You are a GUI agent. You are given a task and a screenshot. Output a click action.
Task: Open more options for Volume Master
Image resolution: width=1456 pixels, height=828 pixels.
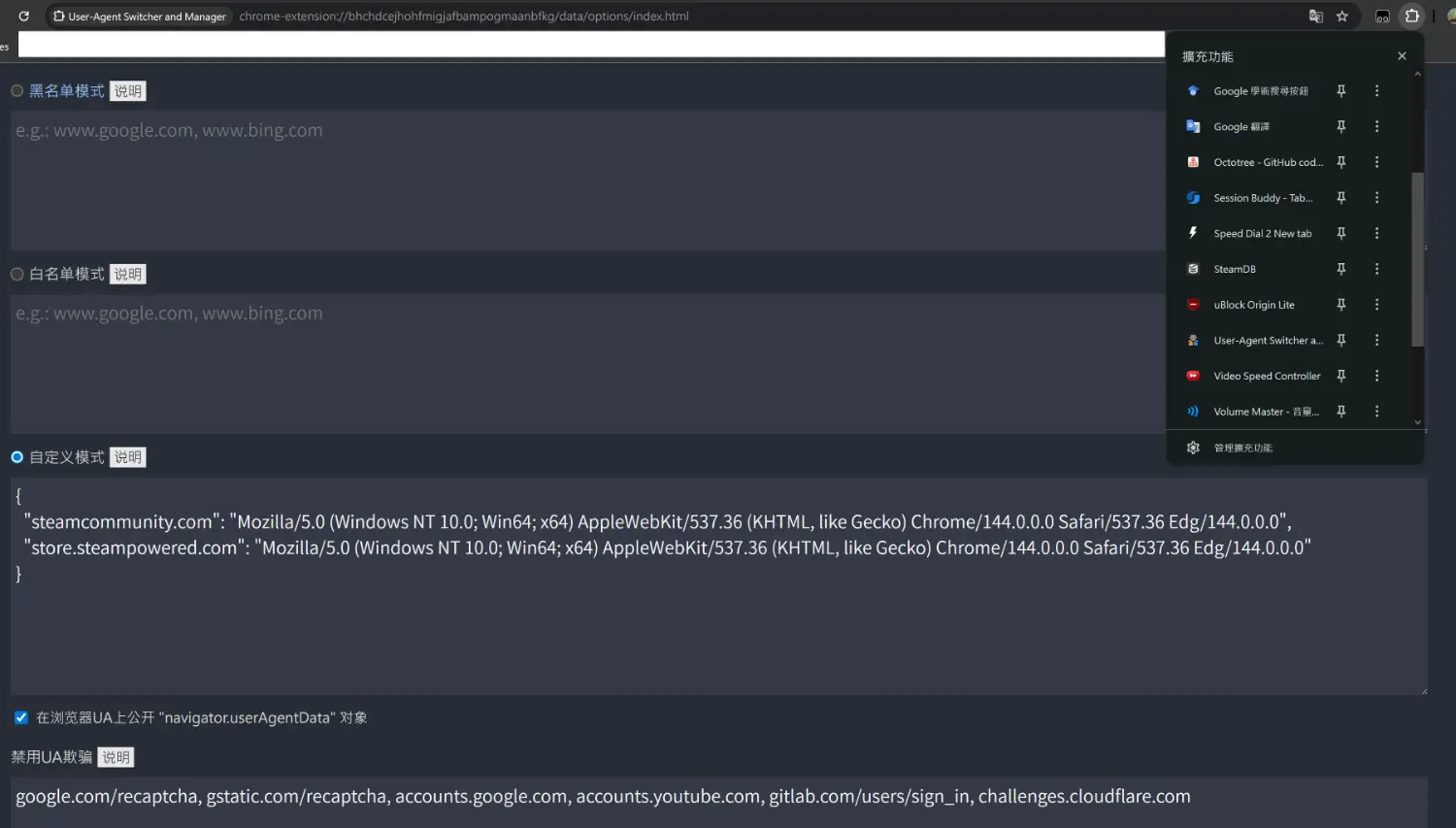coord(1376,412)
